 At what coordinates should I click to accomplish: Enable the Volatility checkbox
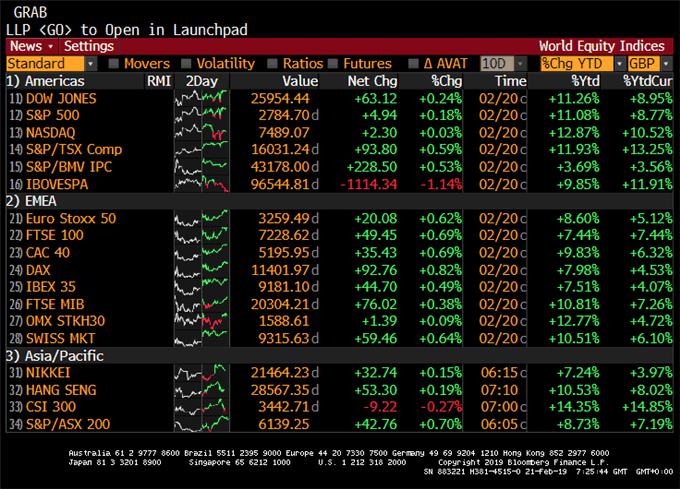coord(186,64)
